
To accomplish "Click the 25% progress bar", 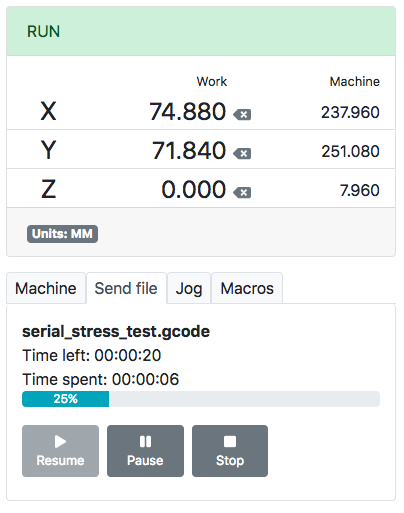I will (201, 399).
